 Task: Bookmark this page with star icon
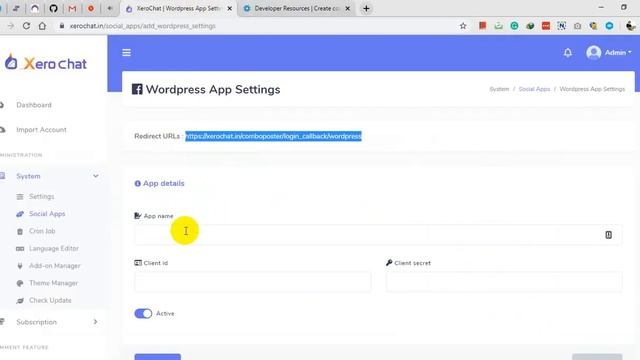point(463,26)
